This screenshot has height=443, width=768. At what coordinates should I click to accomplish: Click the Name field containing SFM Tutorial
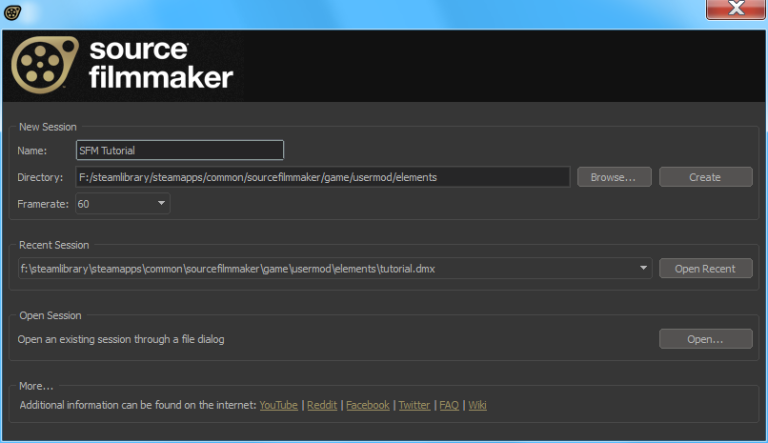tap(180, 150)
